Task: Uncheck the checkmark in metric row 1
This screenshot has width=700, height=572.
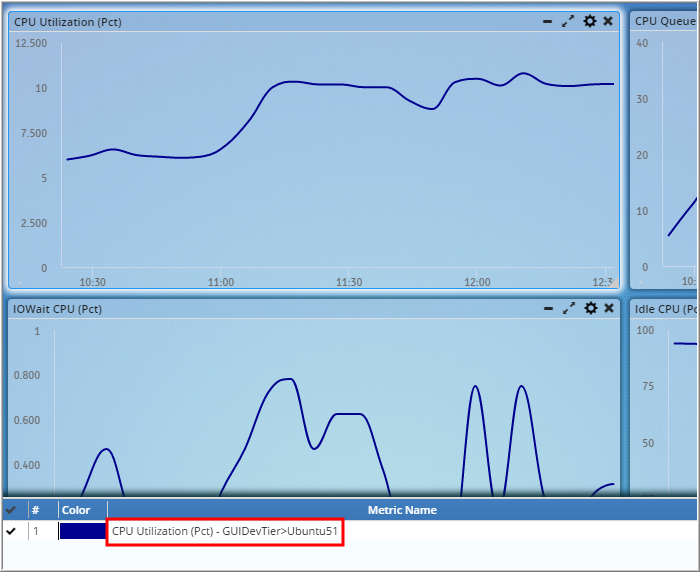Action: [x=11, y=531]
